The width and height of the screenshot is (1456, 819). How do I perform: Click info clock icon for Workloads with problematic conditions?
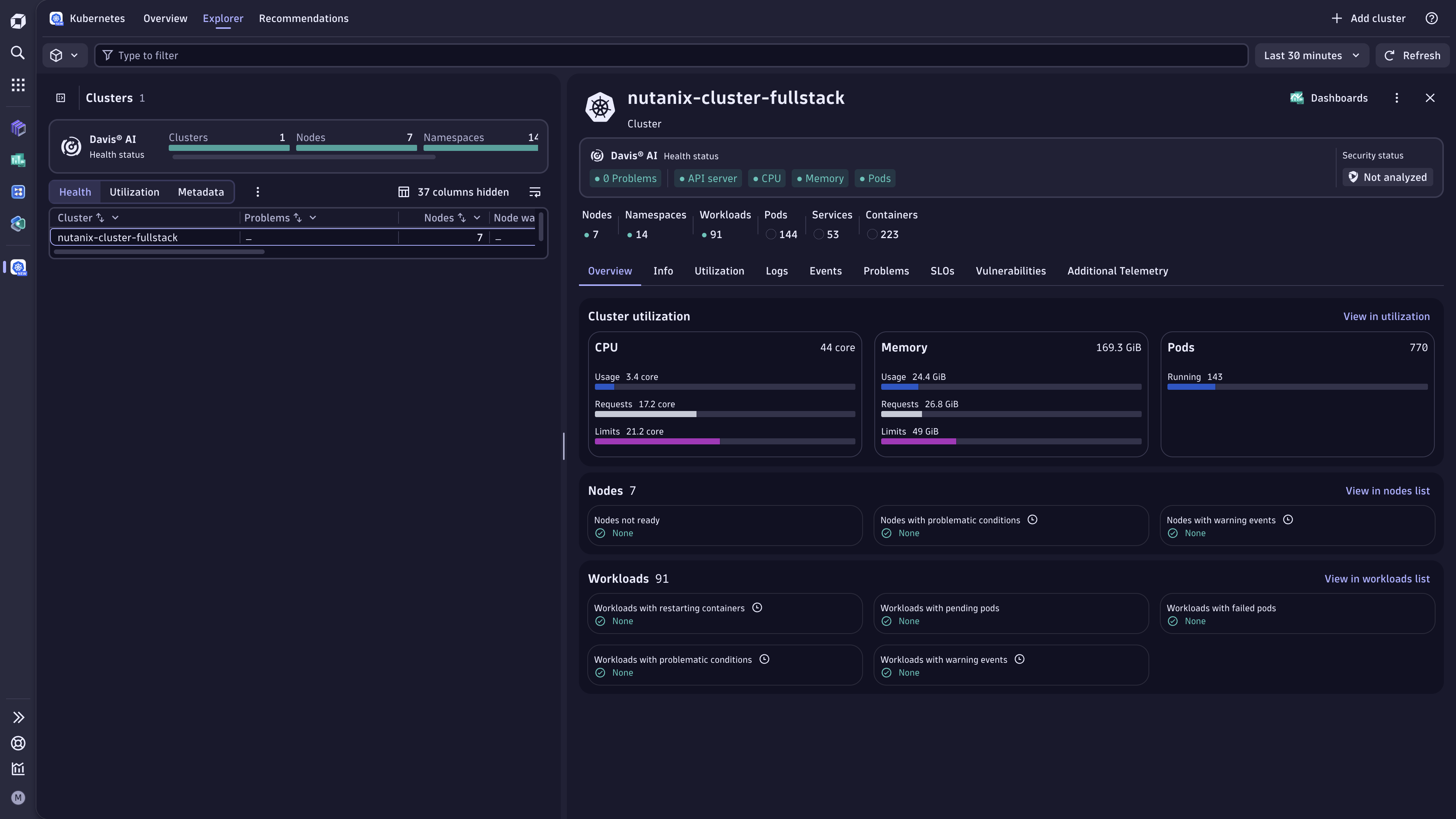(x=764, y=659)
